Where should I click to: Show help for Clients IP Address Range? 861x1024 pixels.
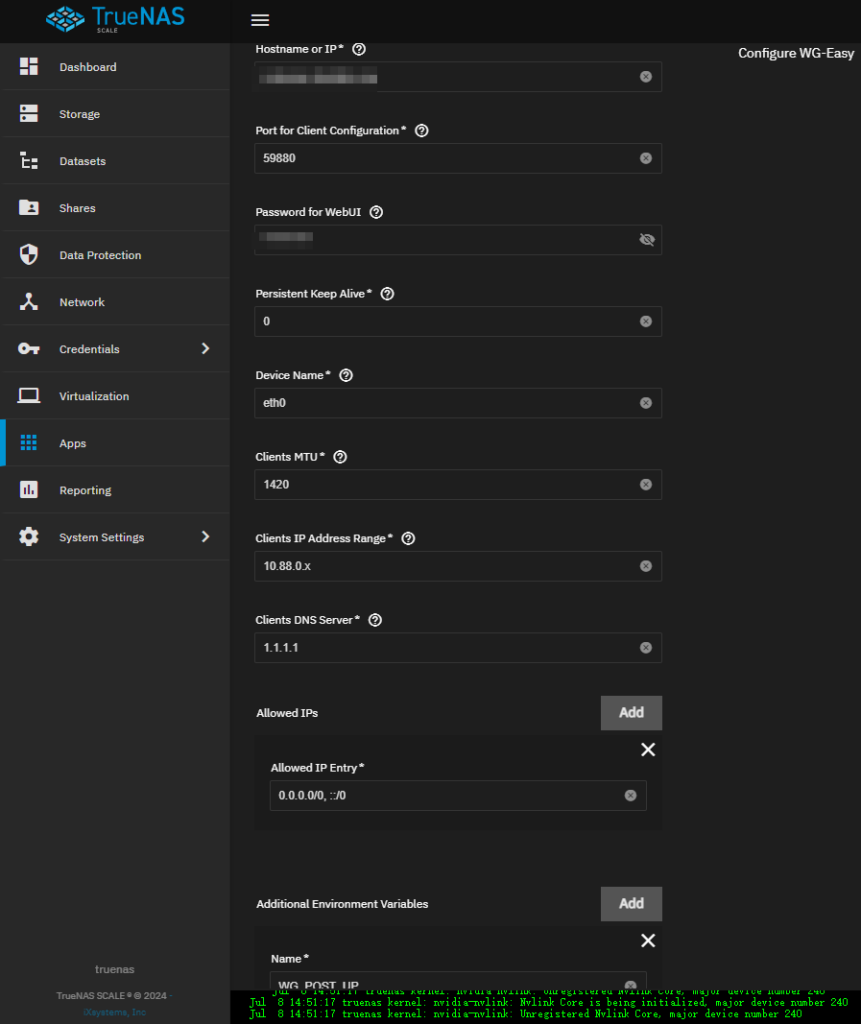(408, 539)
